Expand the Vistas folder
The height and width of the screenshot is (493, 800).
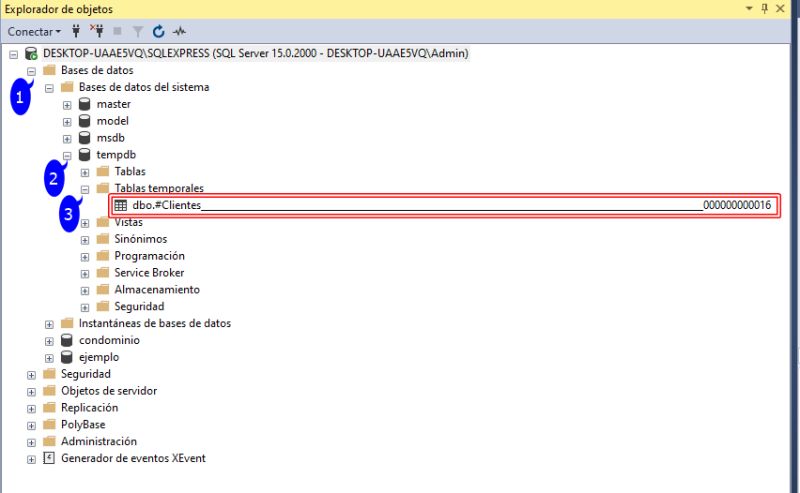coord(85,223)
